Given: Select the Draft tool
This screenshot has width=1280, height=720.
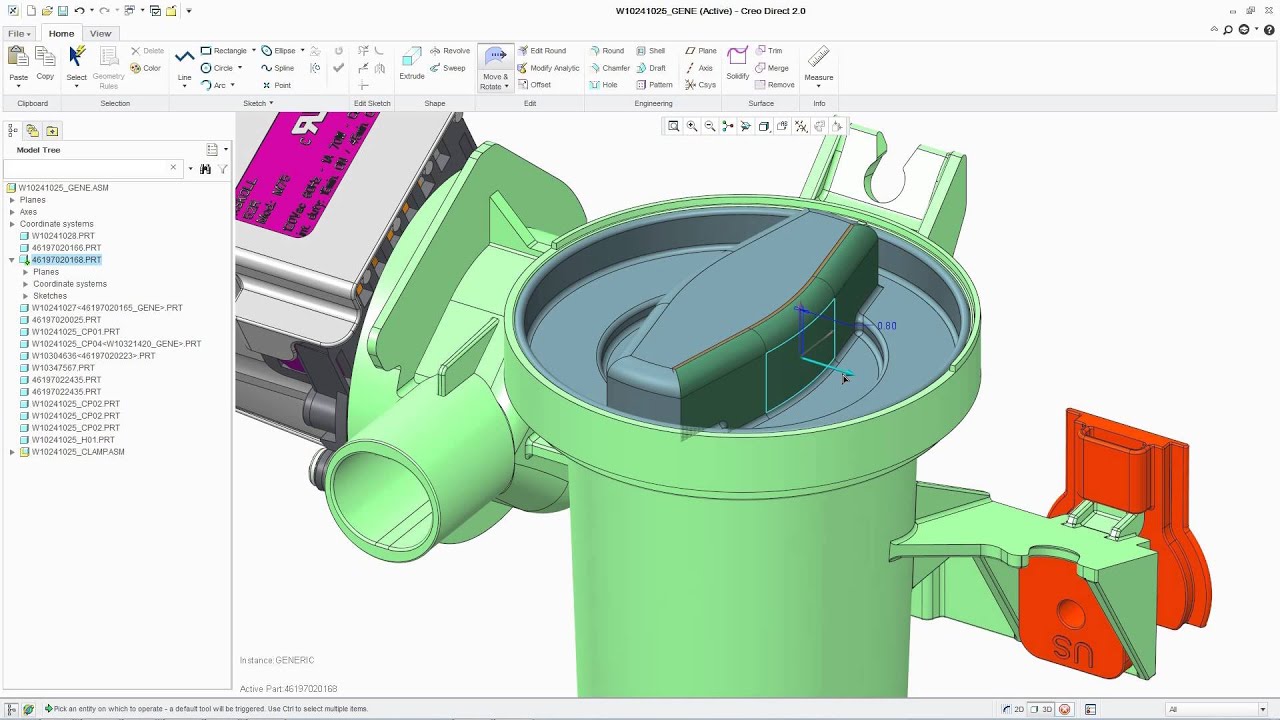Looking at the screenshot, I should [x=651, y=68].
